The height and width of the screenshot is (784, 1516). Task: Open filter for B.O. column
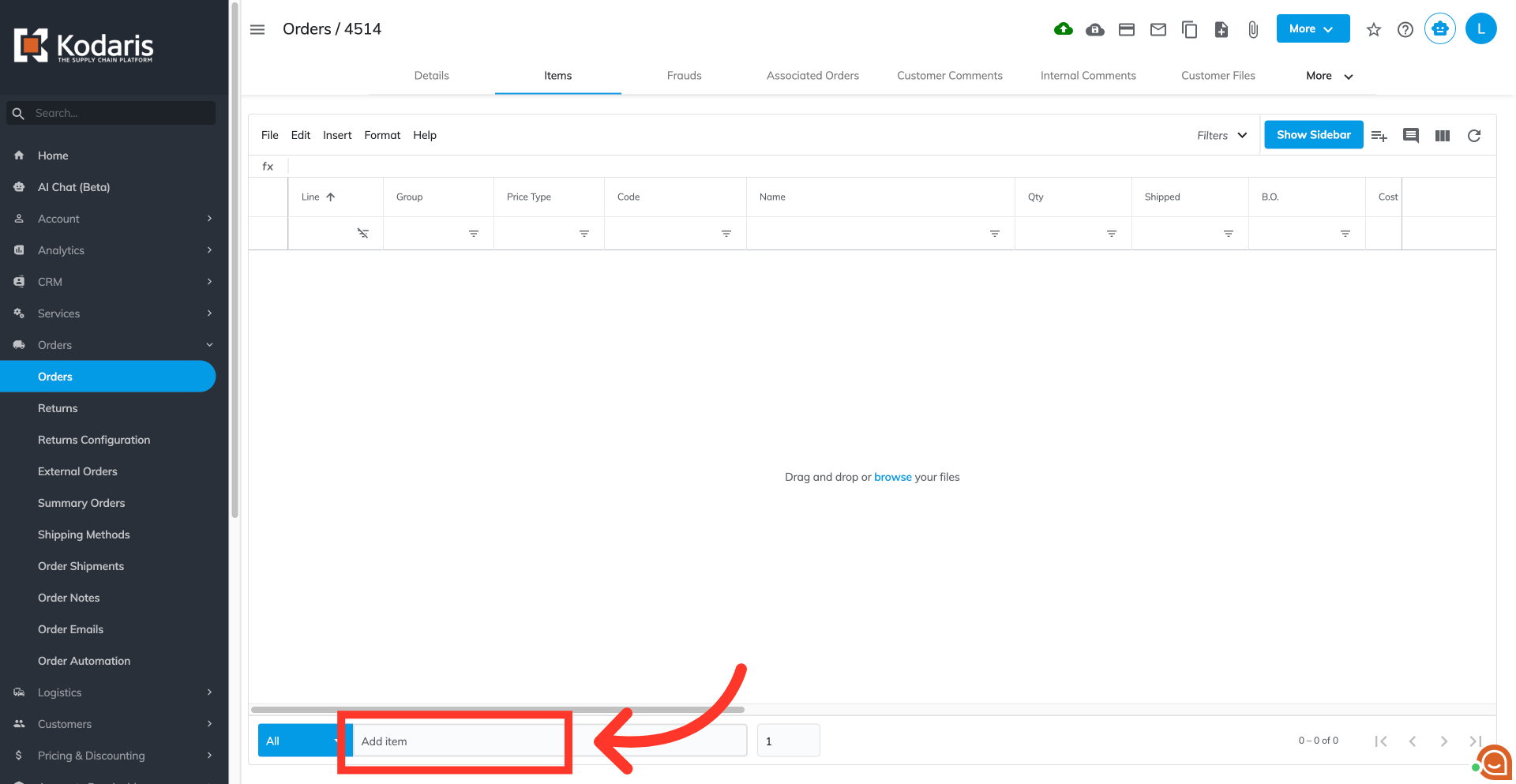pyautogui.click(x=1345, y=234)
